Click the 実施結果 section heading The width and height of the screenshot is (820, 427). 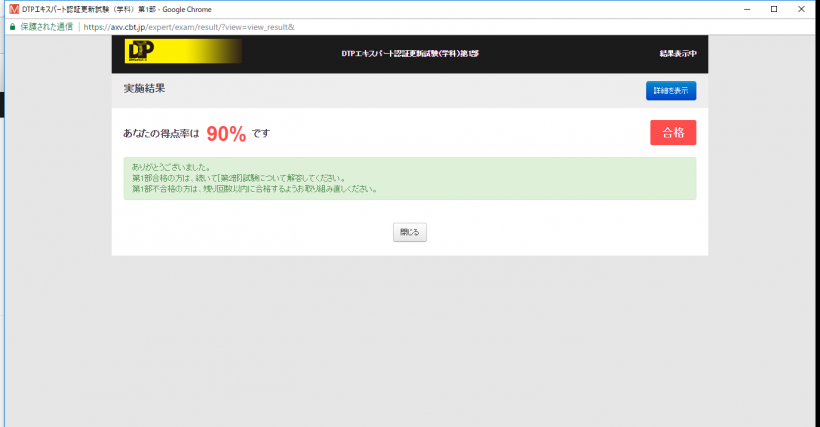[144, 89]
